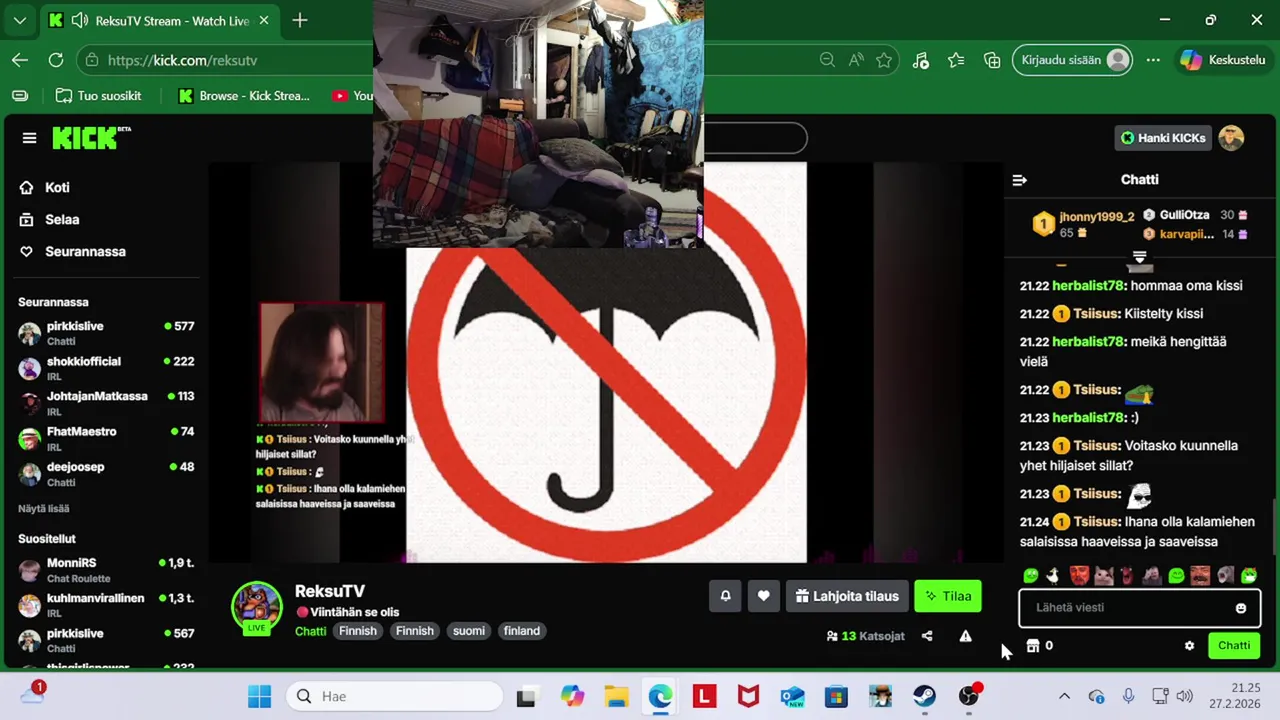1280x720 pixels.
Task: Open Browse - Kick Stream bookmark
Action: [245, 96]
